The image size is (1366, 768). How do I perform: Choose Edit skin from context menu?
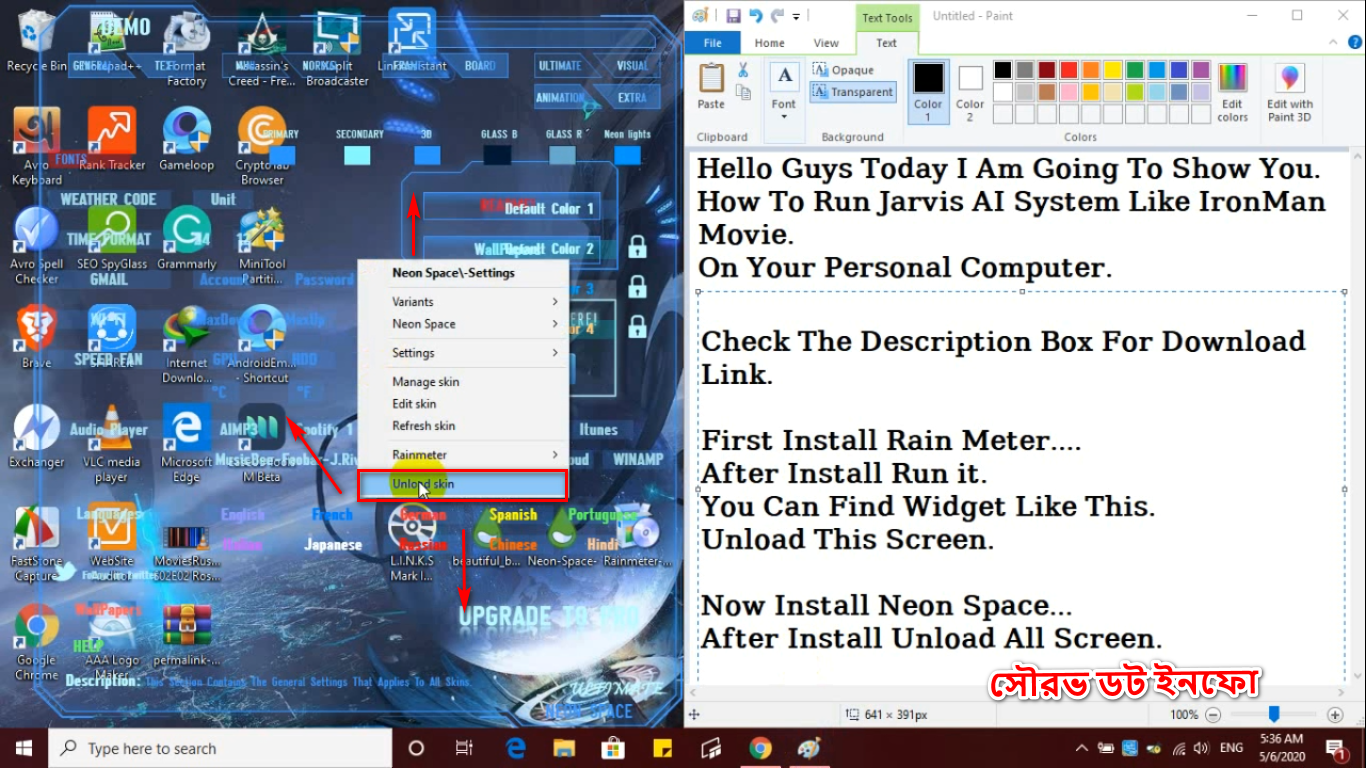pos(463,404)
